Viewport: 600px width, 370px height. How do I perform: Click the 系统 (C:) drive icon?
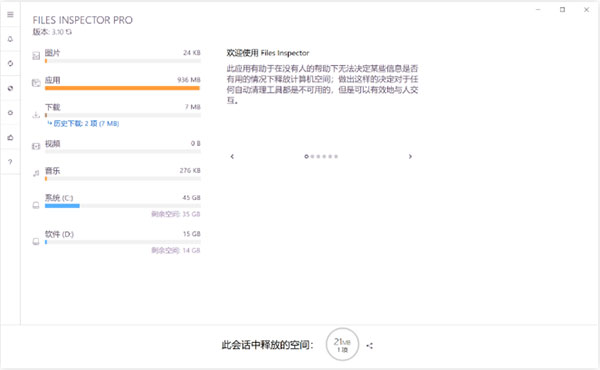[x=36, y=205]
